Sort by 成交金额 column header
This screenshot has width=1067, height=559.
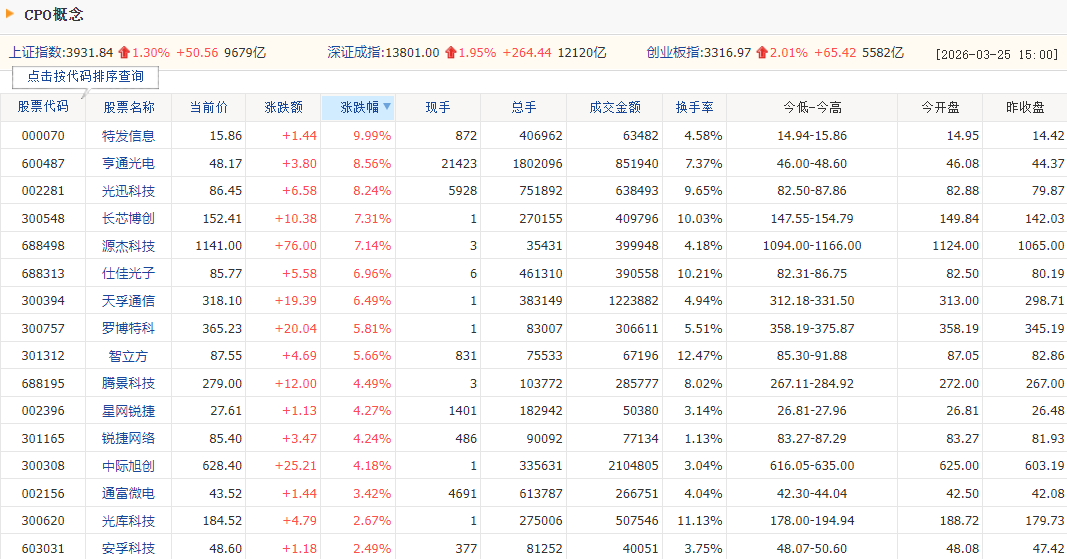[x=614, y=107]
